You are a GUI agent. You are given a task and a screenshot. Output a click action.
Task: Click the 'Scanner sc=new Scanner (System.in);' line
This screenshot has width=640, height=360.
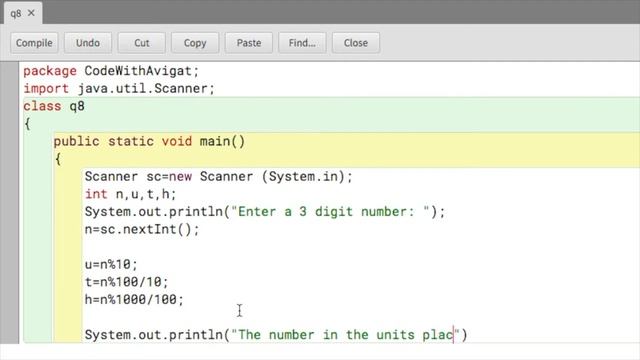point(218,177)
